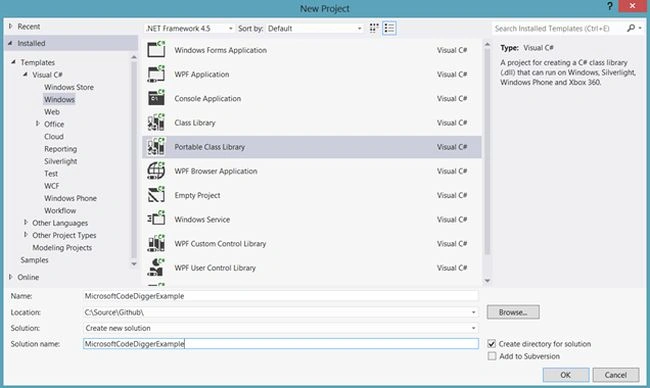Viewport: 650px width, 388px height.
Task: Click the Solution name input field
Action: pyautogui.click(x=281, y=344)
